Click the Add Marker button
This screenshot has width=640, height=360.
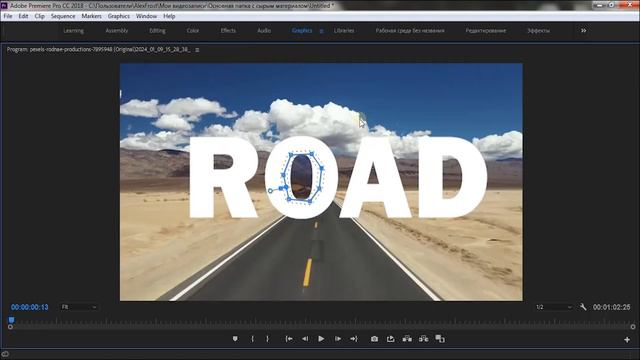click(235, 339)
